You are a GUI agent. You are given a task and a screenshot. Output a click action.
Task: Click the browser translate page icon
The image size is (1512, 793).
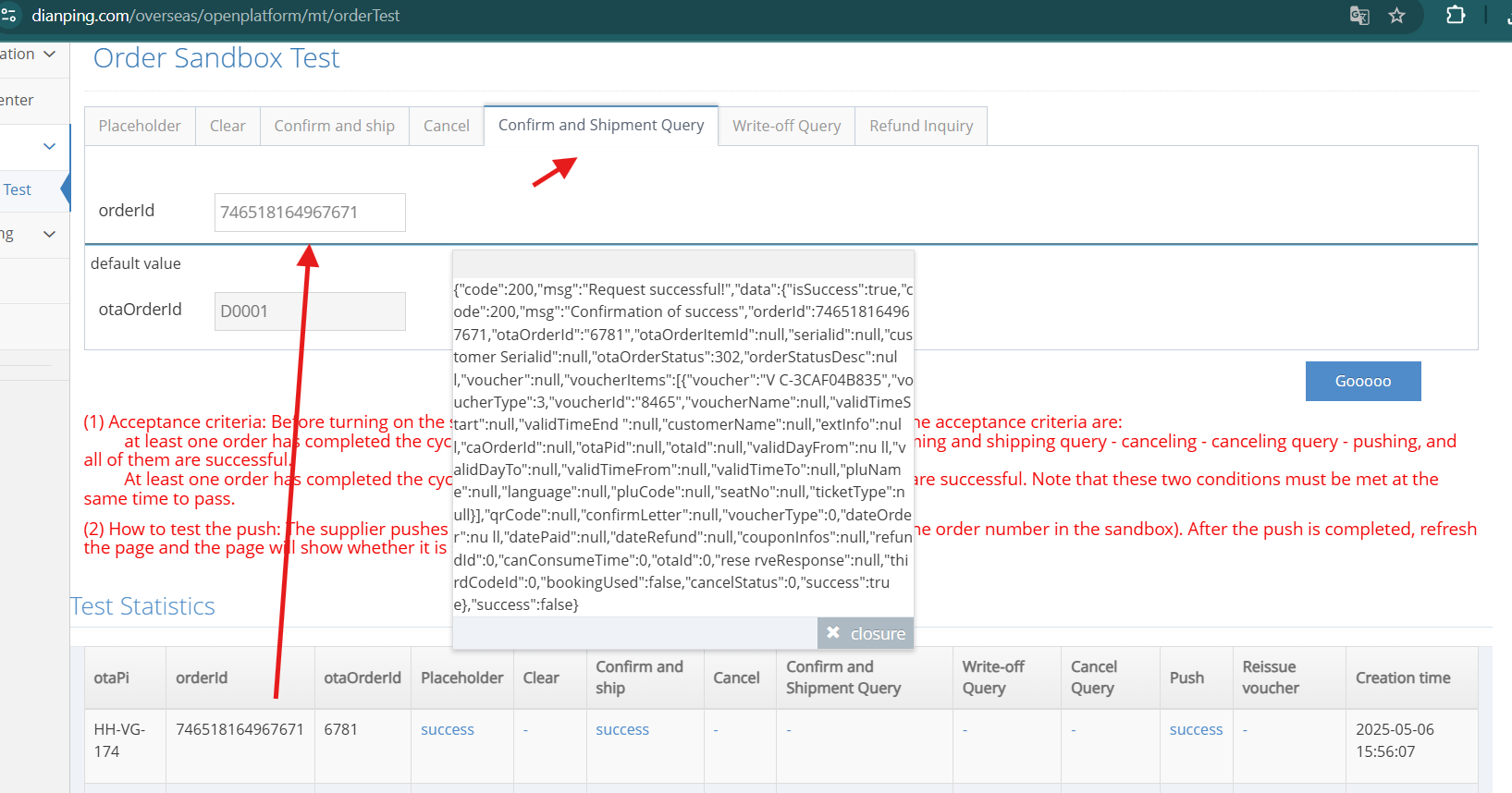1358,16
